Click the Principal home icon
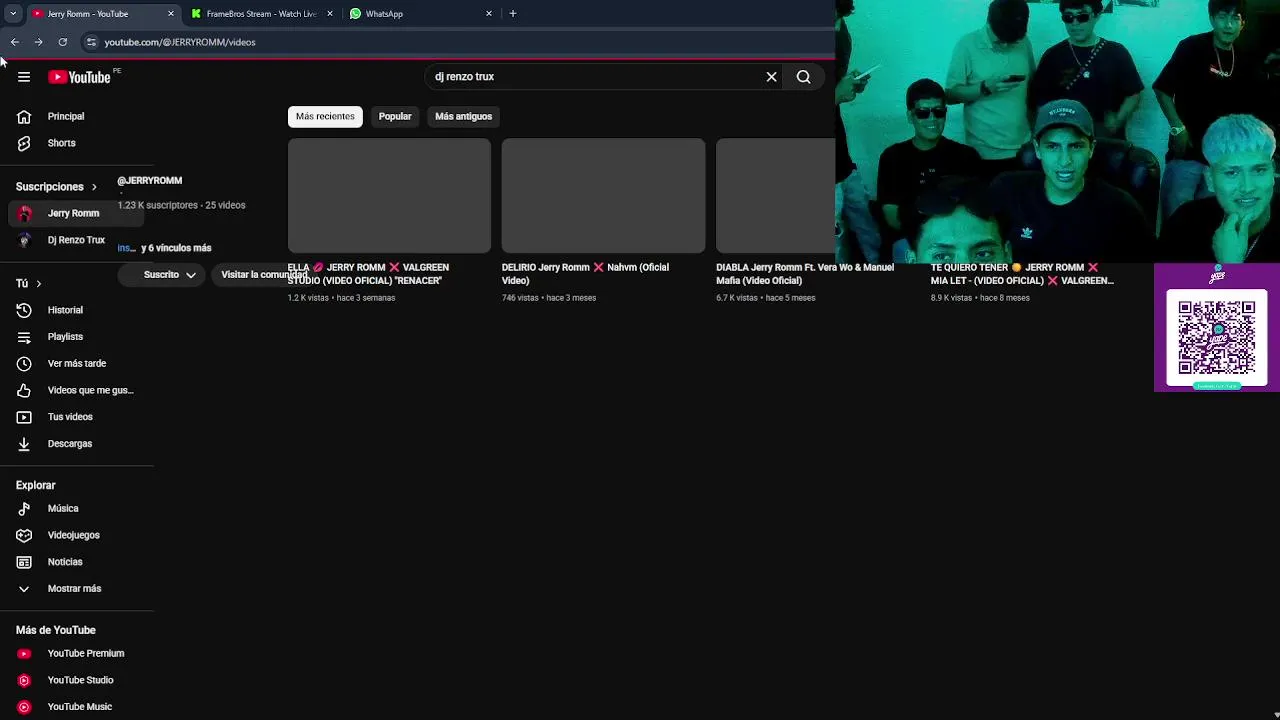The image size is (1280, 720). pyautogui.click(x=24, y=117)
